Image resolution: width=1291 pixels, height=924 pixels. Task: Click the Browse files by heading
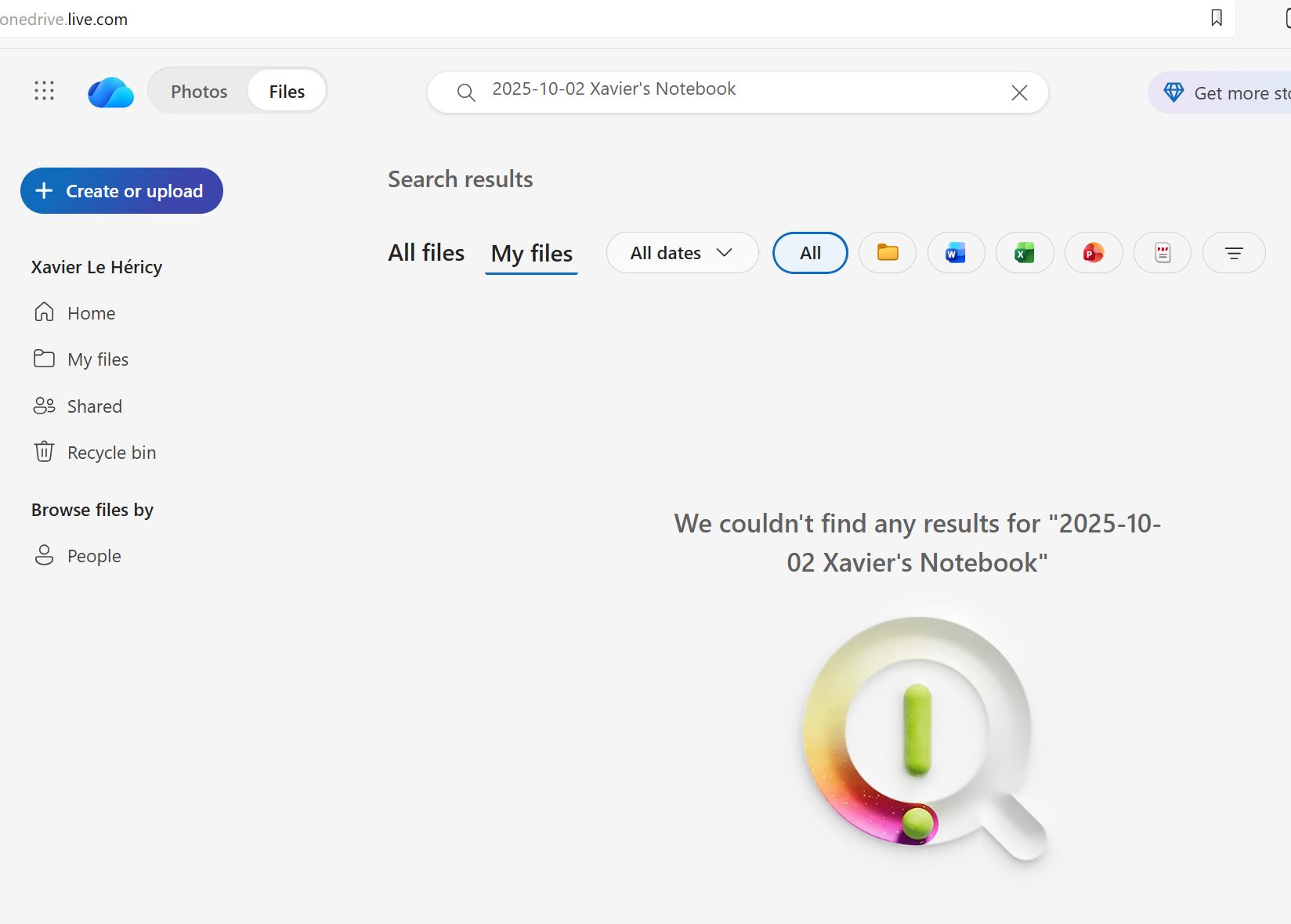(x=92, y=510)
